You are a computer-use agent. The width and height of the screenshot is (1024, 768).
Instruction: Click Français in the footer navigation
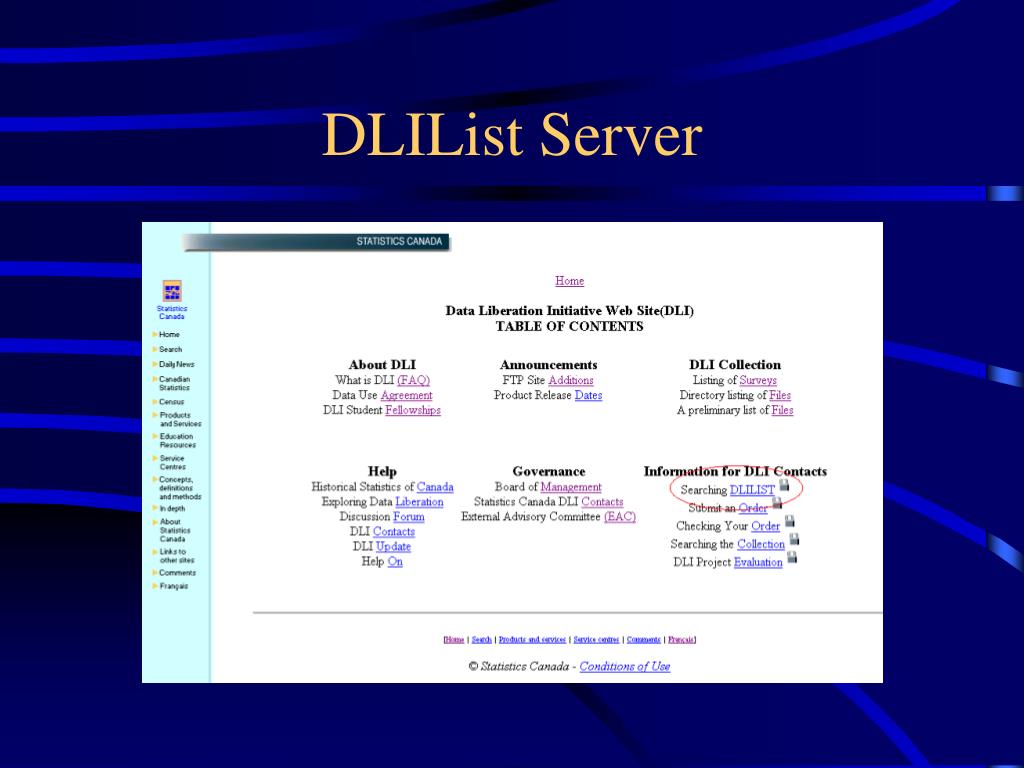click(680, 640)
